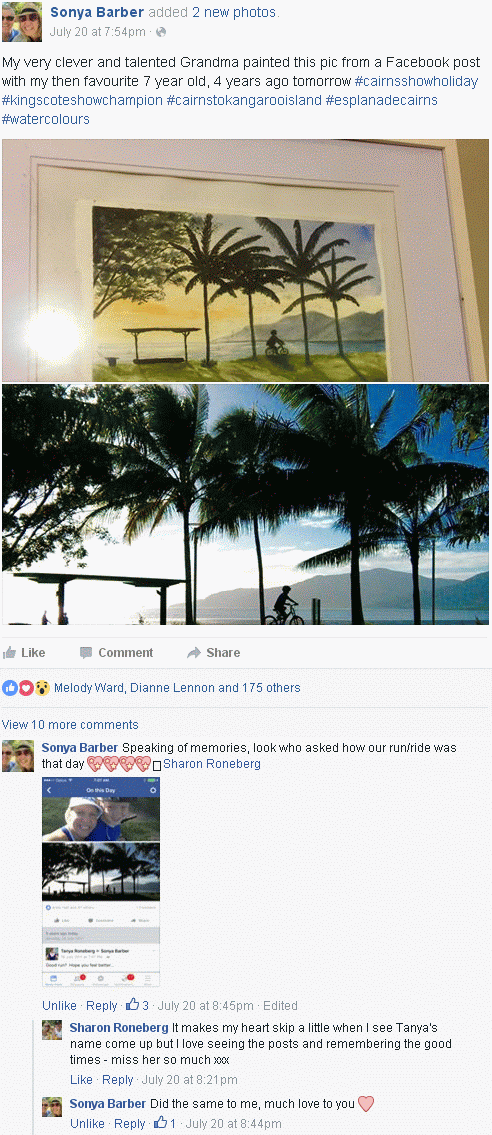
Task: Open the reaction emoji icons summary
Action: point(25,688)
